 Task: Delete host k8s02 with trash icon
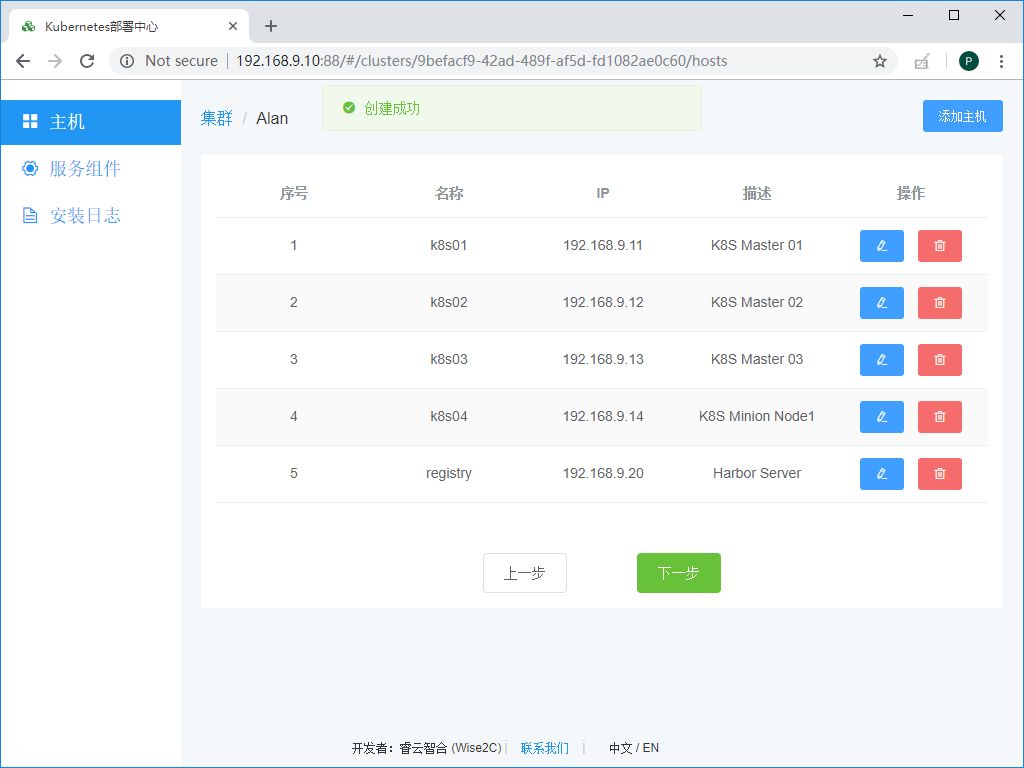940,302
